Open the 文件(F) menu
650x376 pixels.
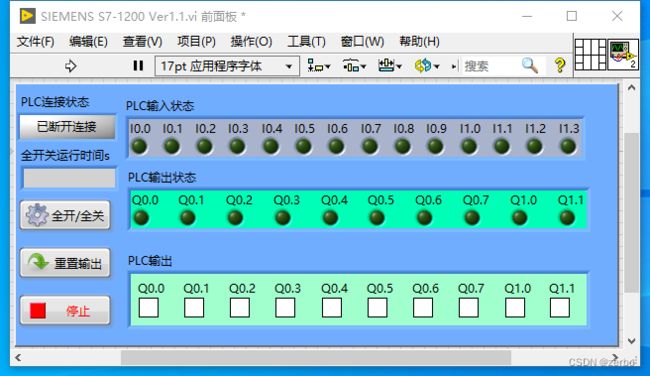point(36,41)
